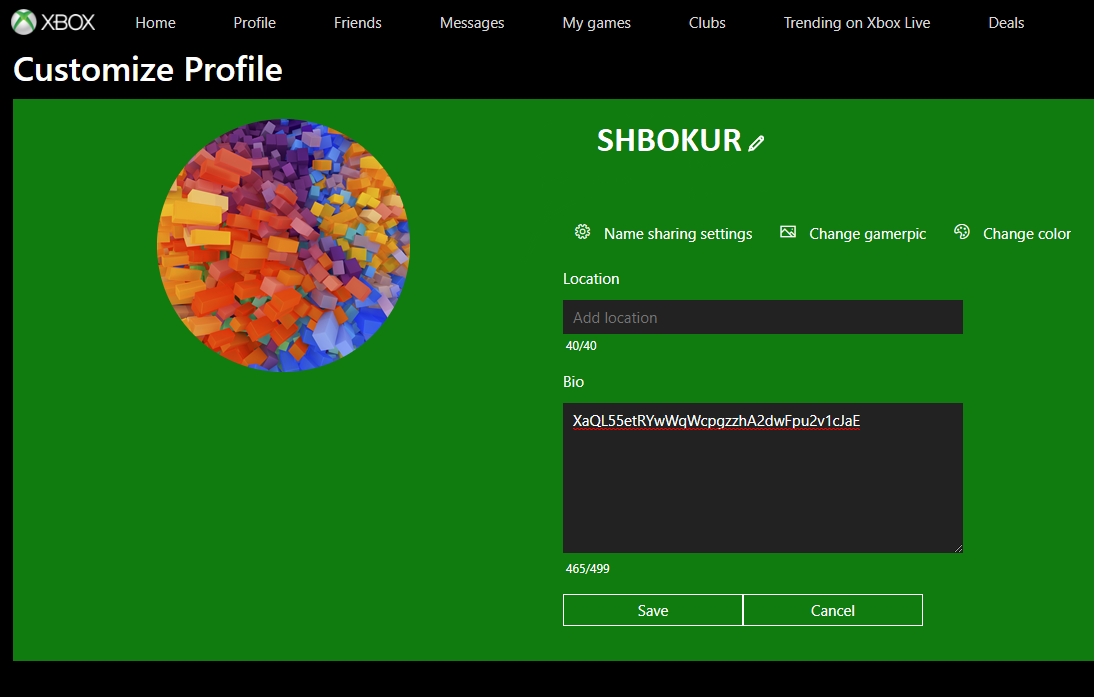Open the Deals page

tap(1006, 23)
